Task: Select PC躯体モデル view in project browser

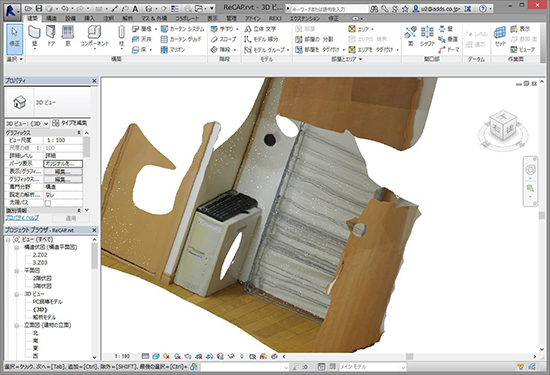Action: pos(47,302)
